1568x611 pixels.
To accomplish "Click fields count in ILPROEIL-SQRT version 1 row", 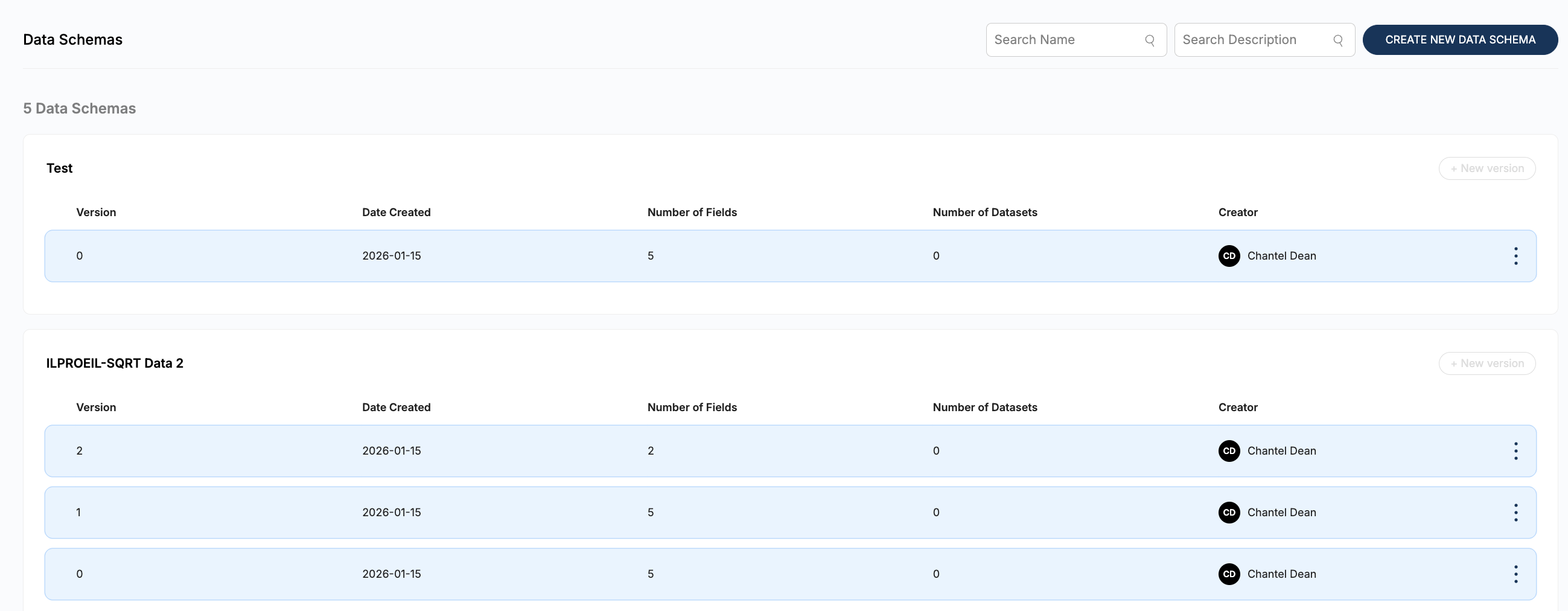I will coord(650,513).
